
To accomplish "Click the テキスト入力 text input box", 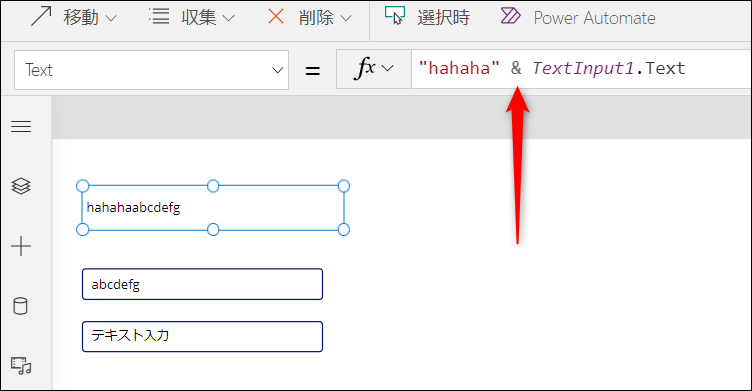I will [x=202, y=336].
